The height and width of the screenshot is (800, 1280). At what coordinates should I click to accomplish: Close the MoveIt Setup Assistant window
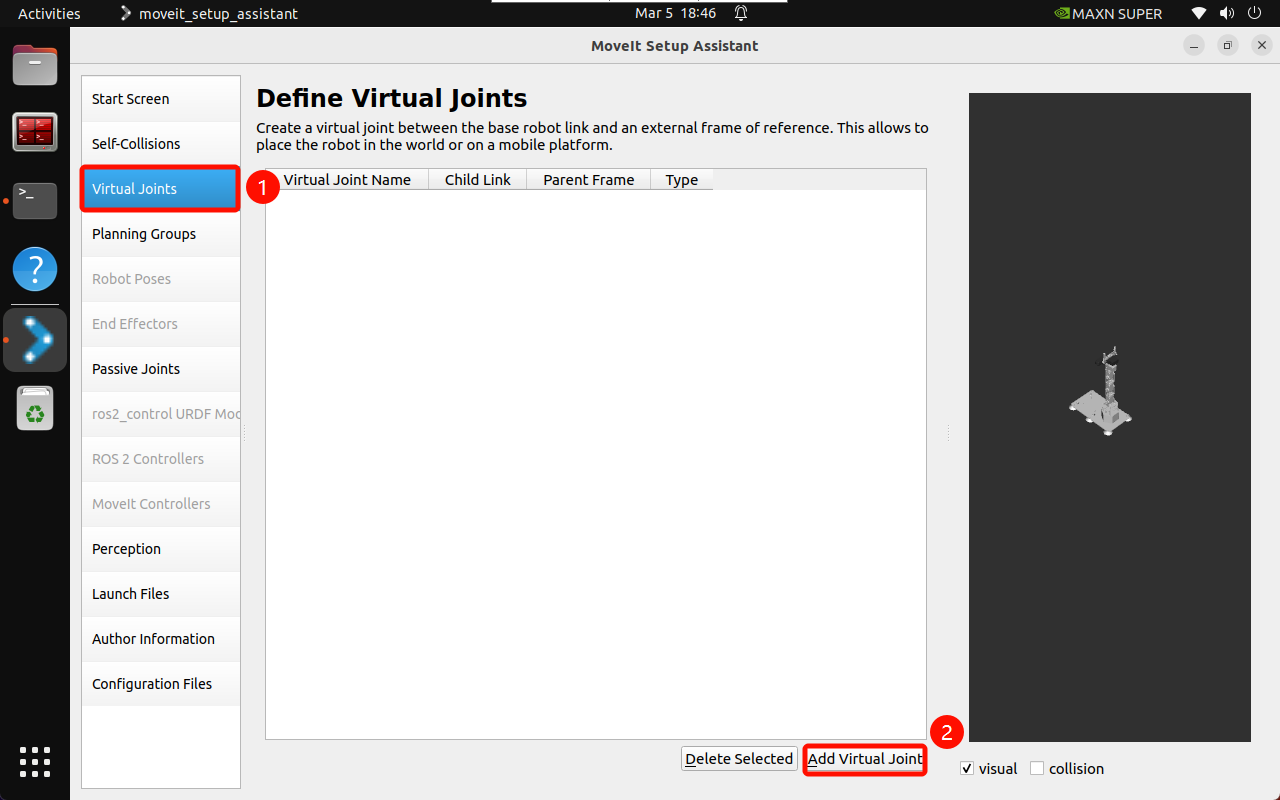point(1261,46)
